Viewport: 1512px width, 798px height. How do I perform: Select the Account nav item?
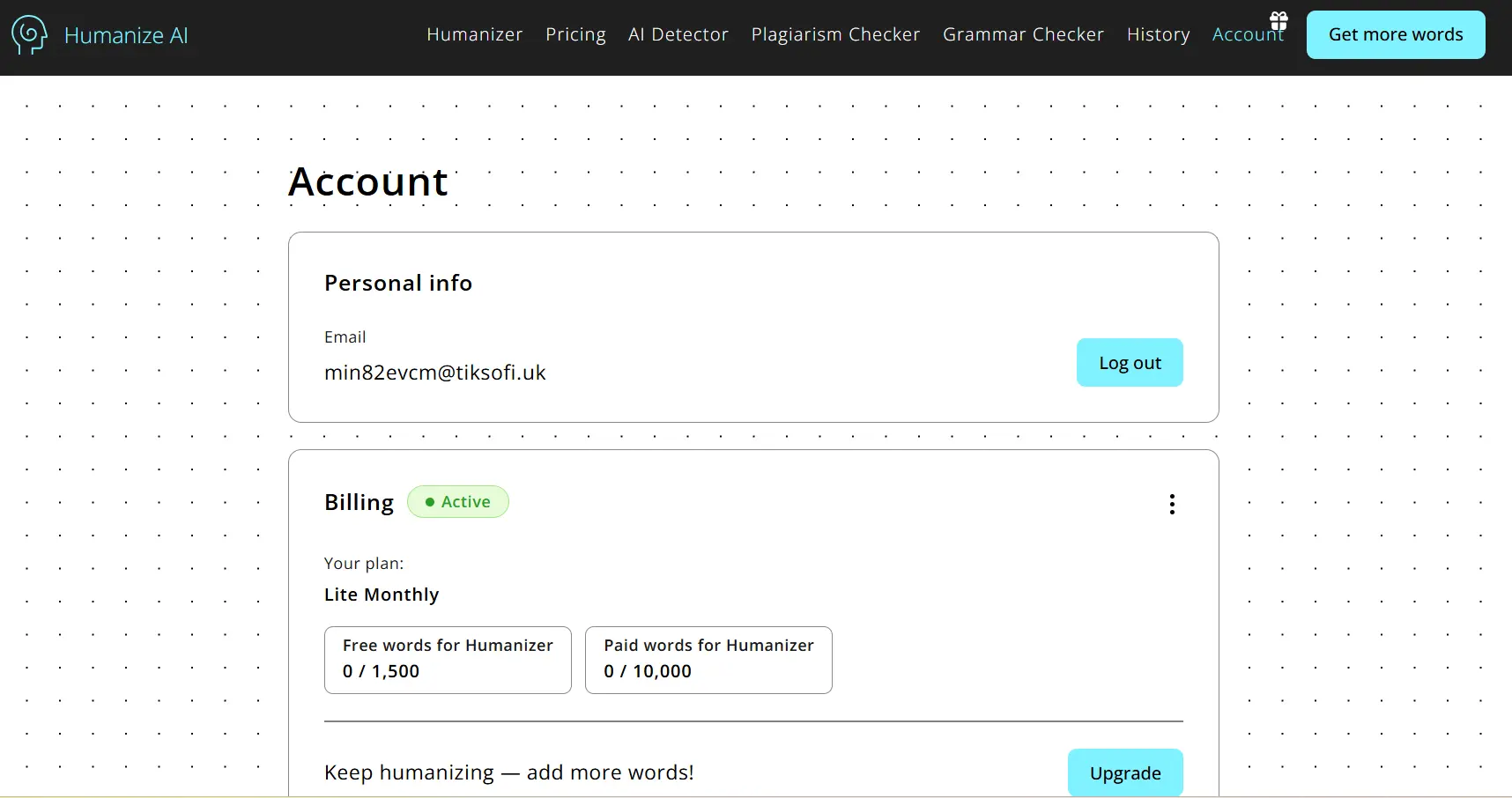point(1248,34)
